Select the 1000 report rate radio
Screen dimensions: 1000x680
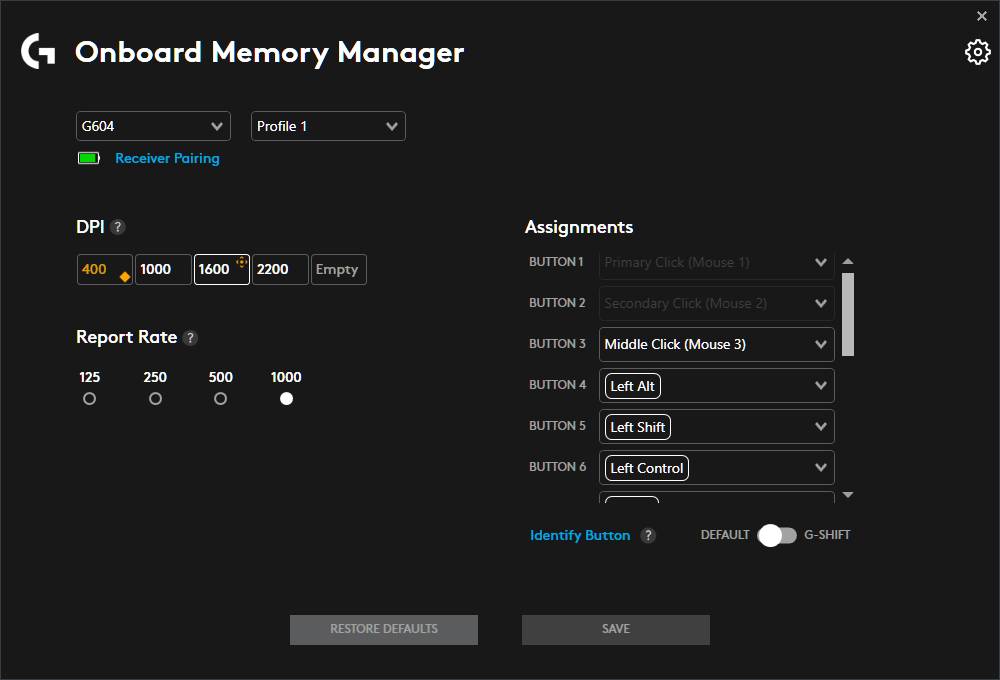(286, 399)
